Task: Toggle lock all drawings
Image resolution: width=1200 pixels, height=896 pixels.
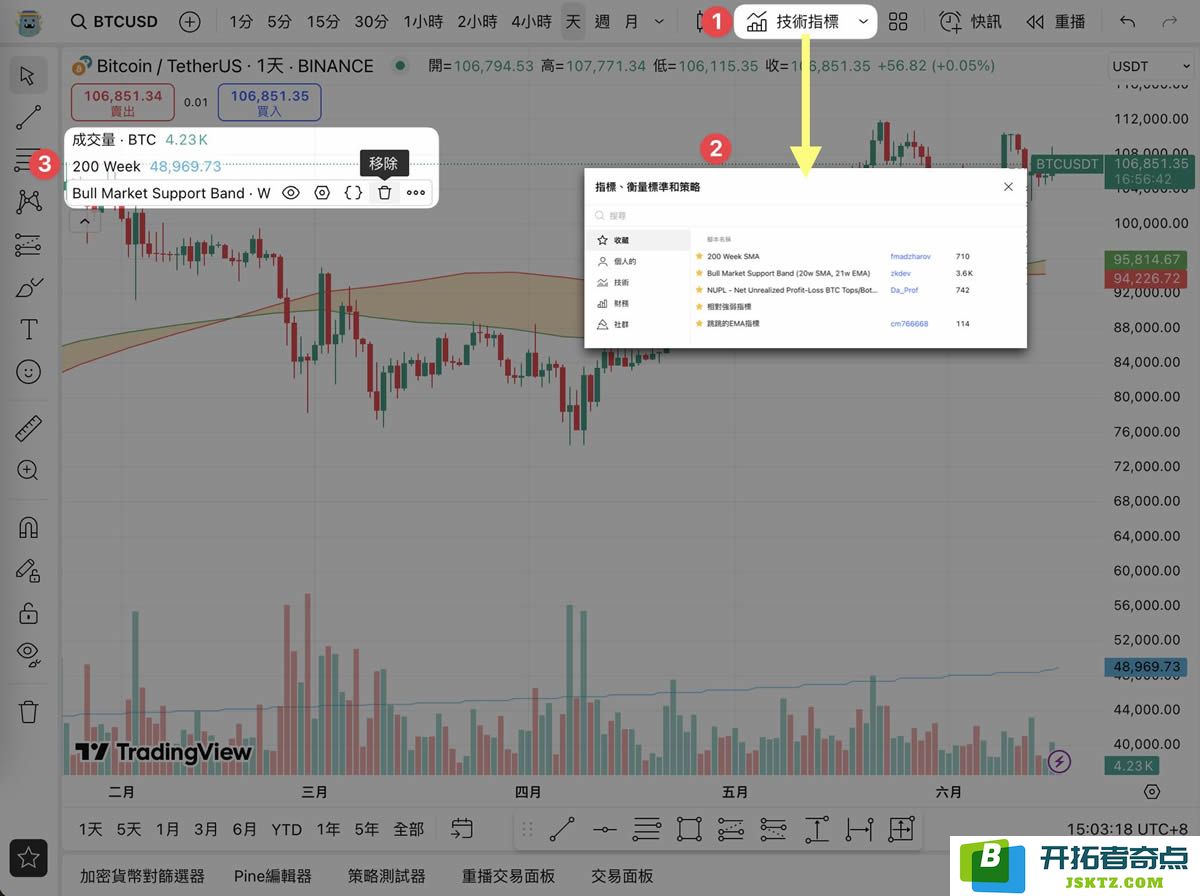Action: (x=28, y=612)
